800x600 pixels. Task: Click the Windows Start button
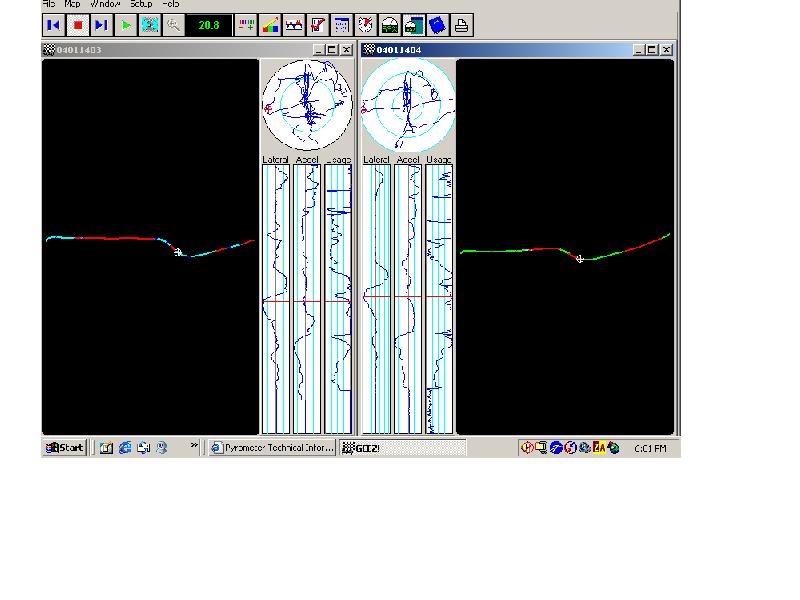point(65,448)
